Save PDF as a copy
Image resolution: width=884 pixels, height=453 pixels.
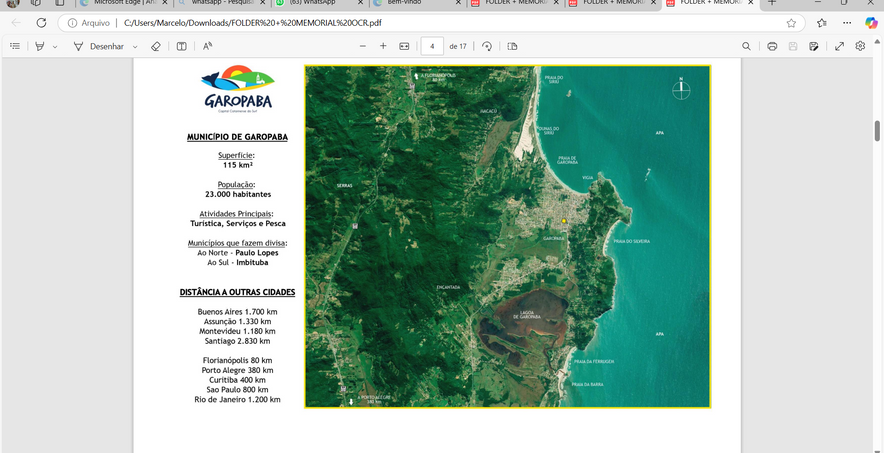(814, 46)
